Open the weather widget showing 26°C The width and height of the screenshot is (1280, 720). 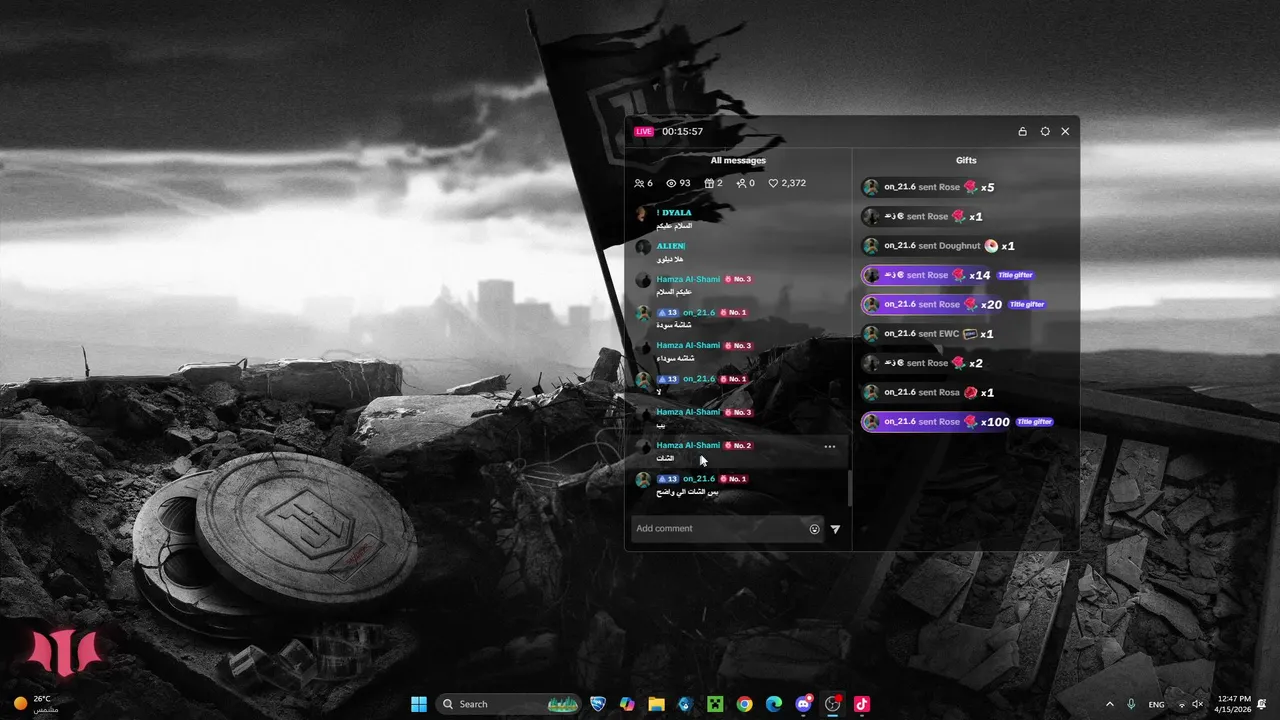tap(36, 704)
